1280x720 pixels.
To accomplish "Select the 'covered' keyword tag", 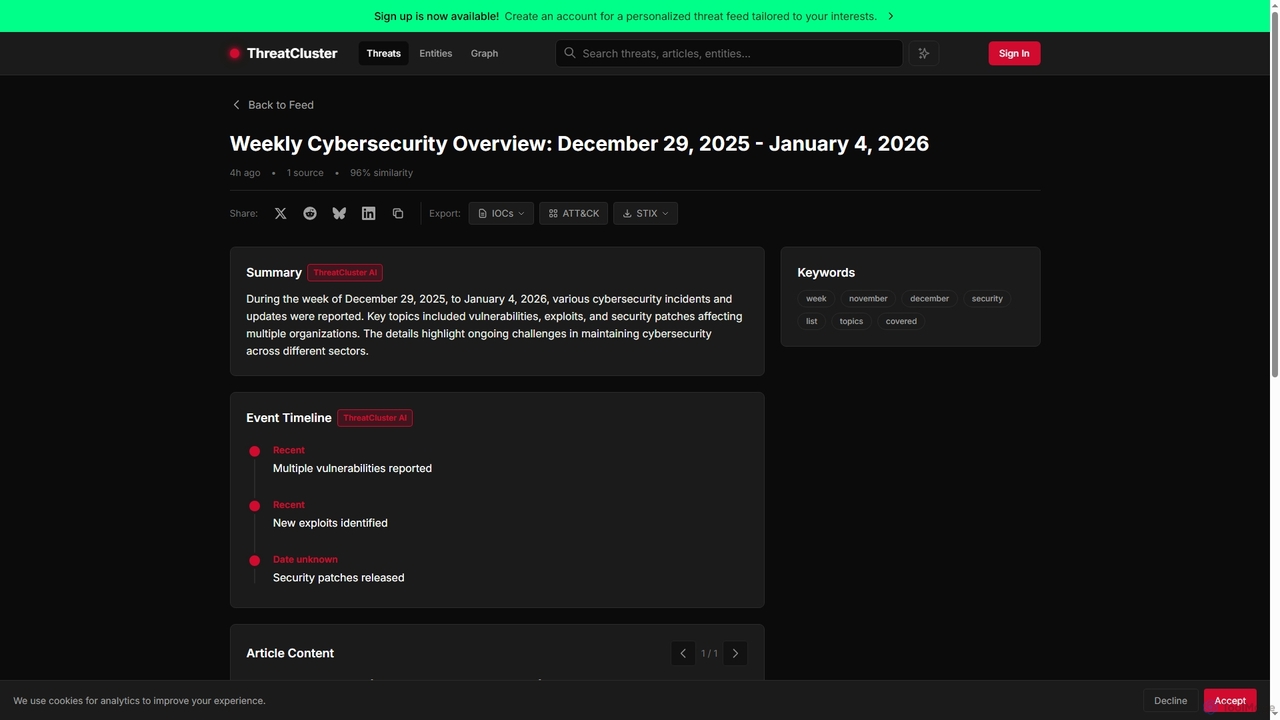I will (901, 321).
